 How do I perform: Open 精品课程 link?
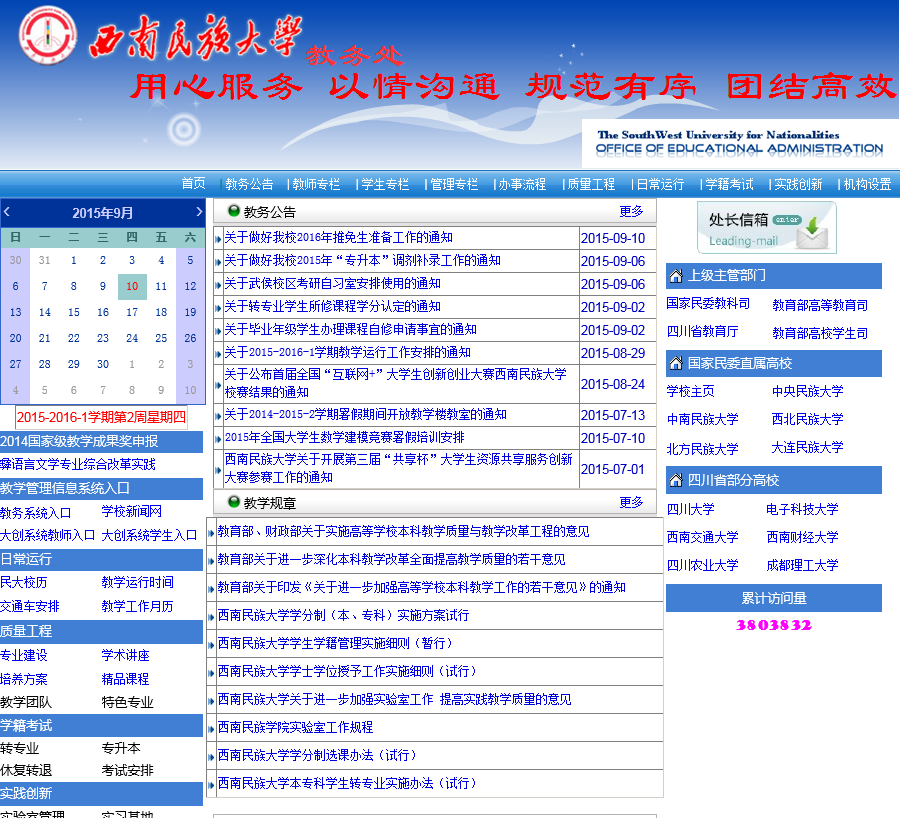125,679
